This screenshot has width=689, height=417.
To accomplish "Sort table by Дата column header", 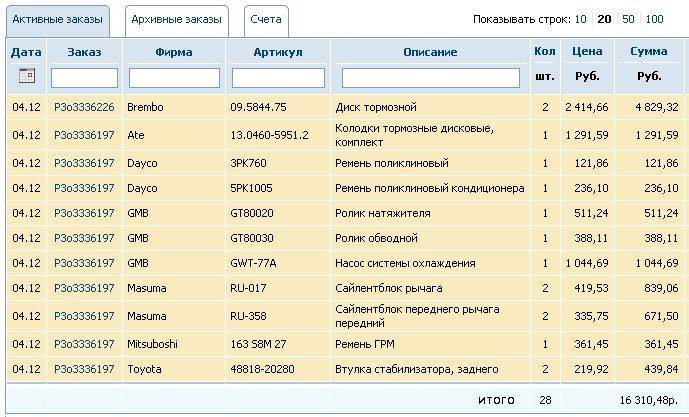I will pyautogui.click(x=27, y=51).
